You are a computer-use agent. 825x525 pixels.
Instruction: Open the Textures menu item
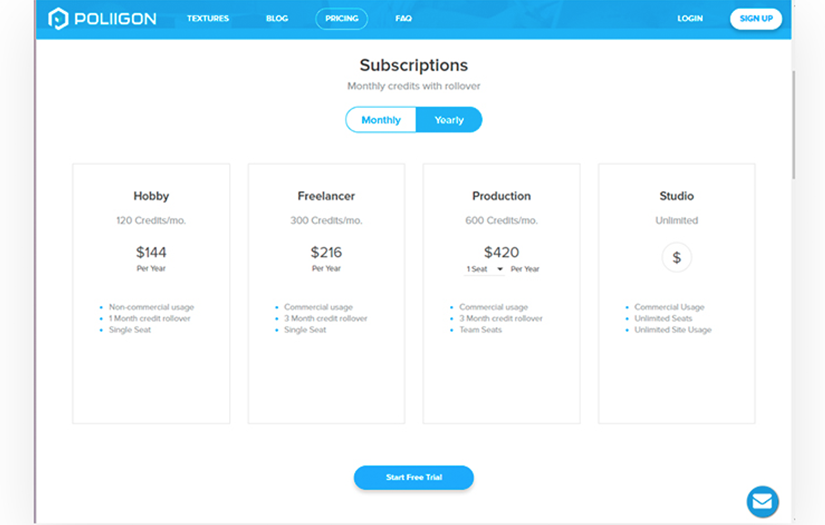pyautogui.click(x=208, y=18)
